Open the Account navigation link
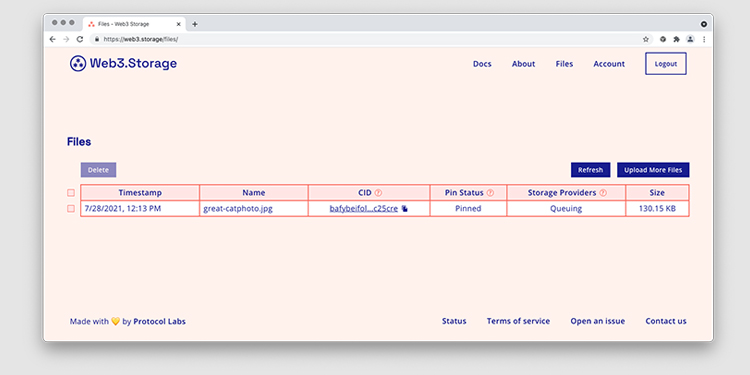This screenshot has height=375, width=750. [x=609, y=64]
